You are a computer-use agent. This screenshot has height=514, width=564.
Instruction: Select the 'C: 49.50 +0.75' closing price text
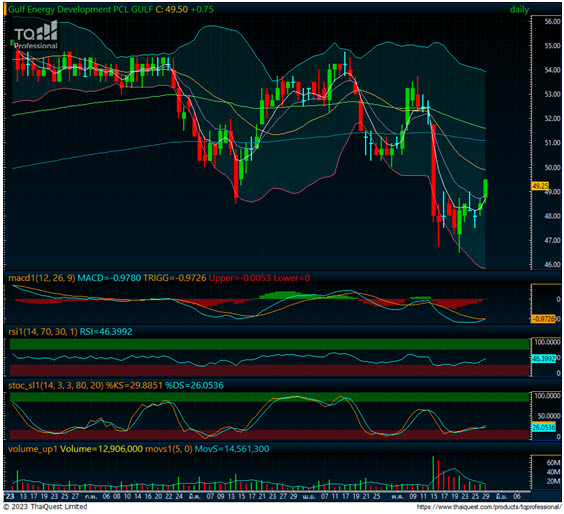click(x=184, y=9)
